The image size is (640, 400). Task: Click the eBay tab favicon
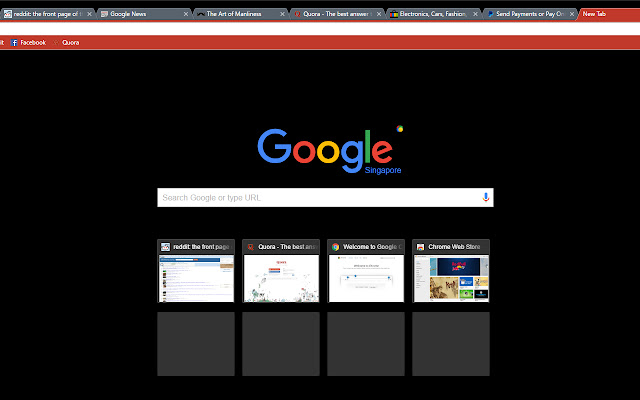[393, 14]
